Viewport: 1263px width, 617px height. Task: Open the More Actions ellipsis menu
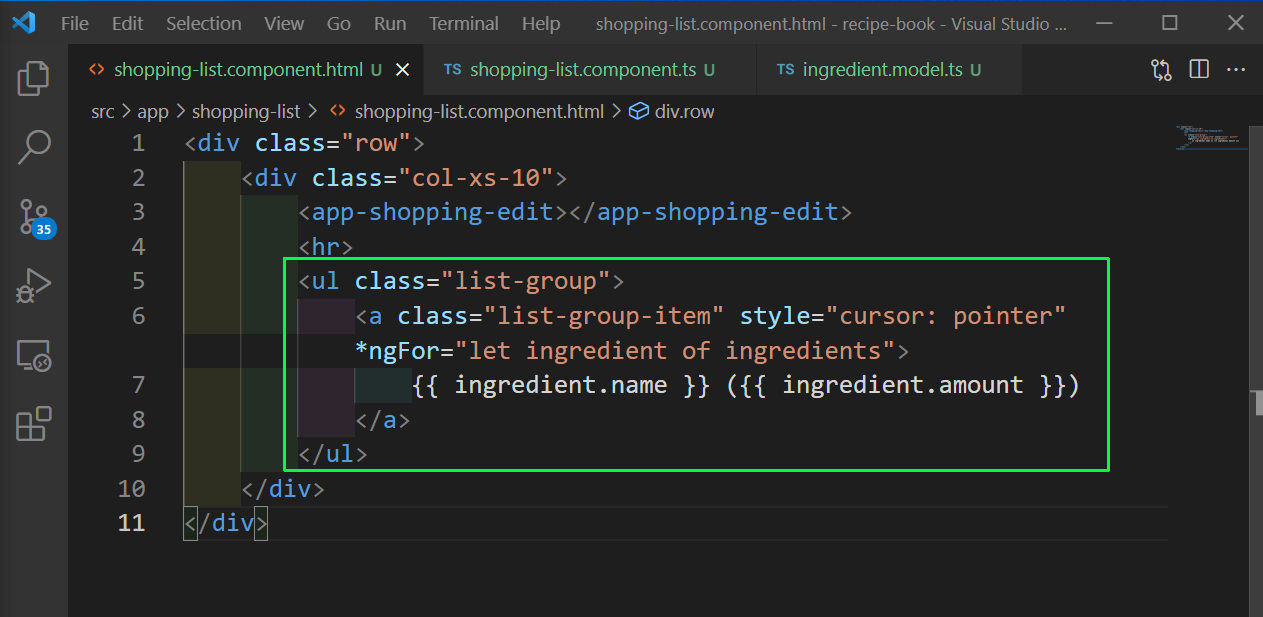click(x=1236, y=70)
